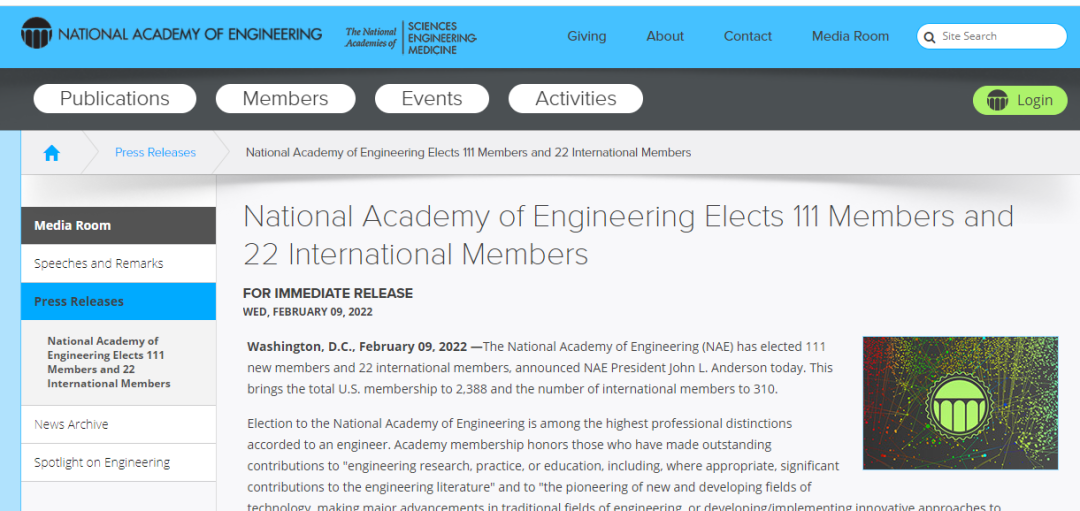1080x511 pixels.
Task: Click the NAE icon in the Login button
Action: point(997,101)
